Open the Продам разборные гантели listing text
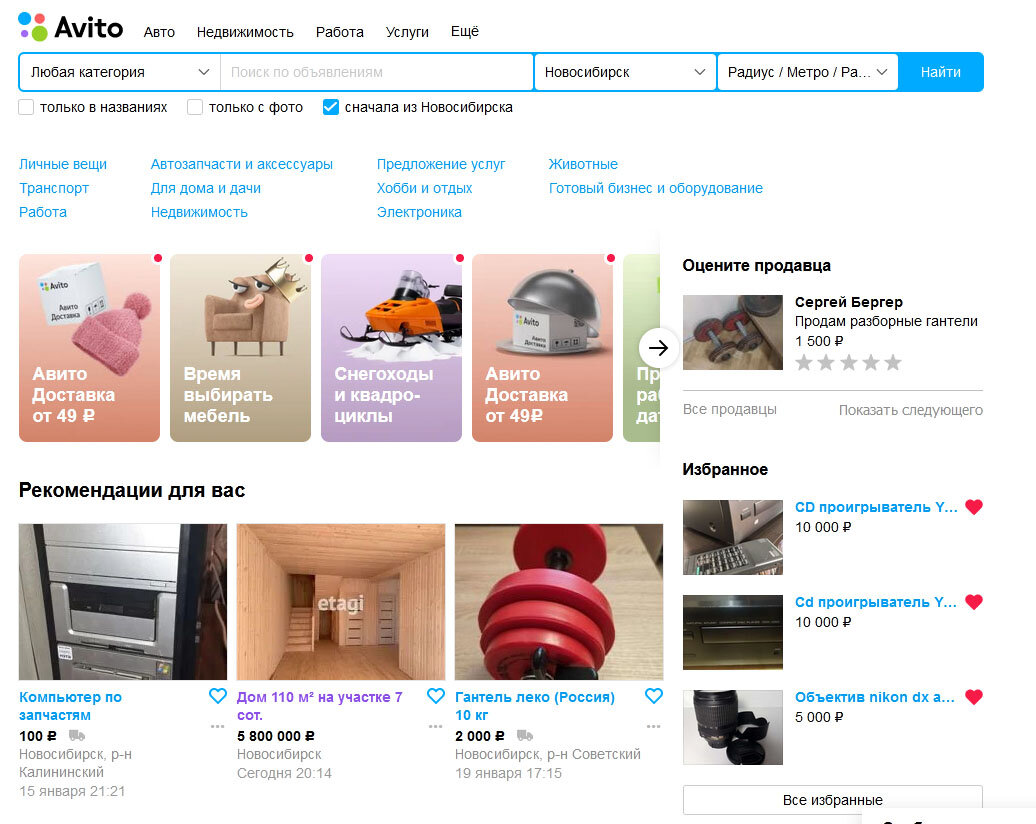The image size is (1036, 824). 886,321
